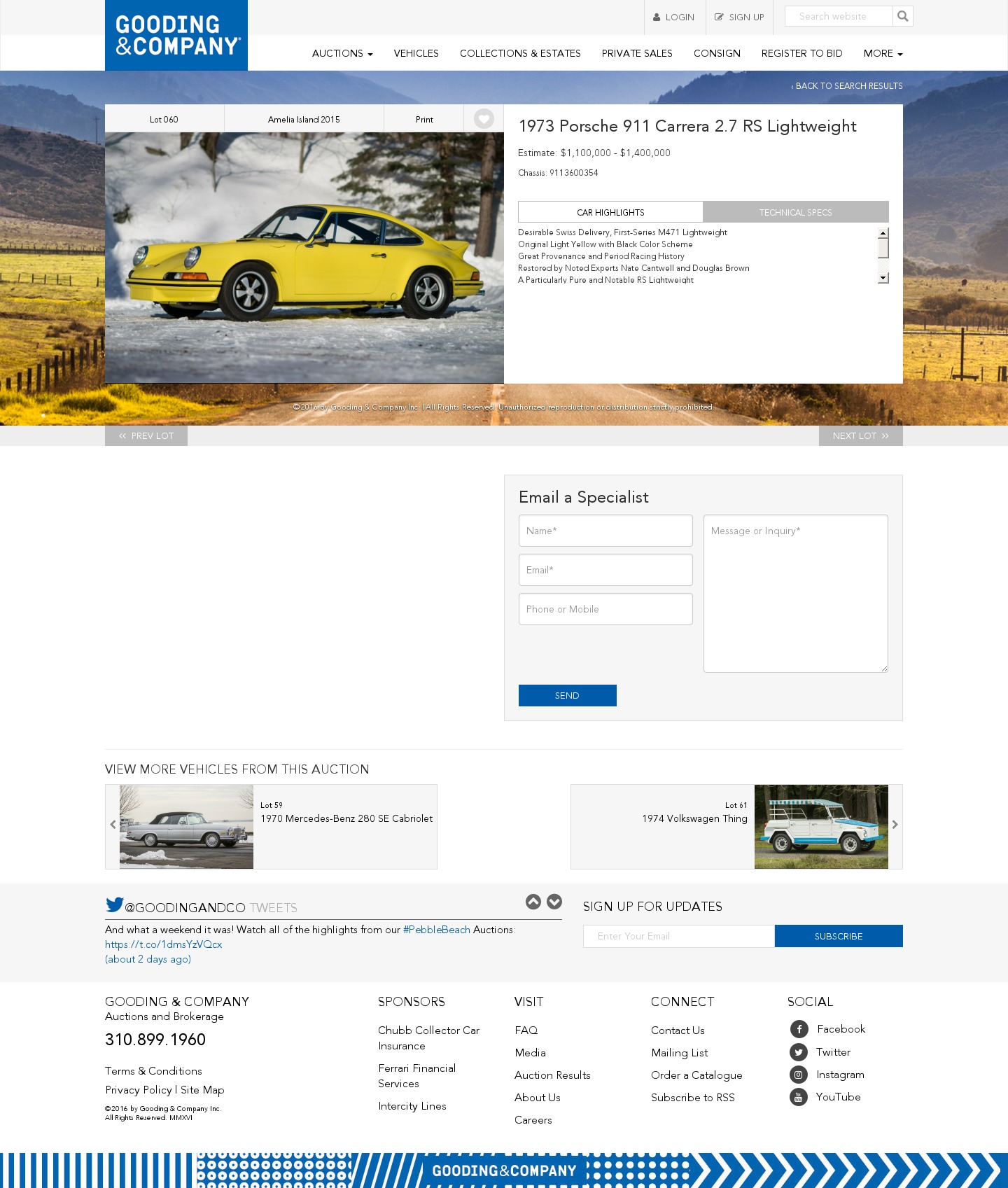Open the Careers link
Screen dimensions: 1008x1188
[x=533, y=1120]
